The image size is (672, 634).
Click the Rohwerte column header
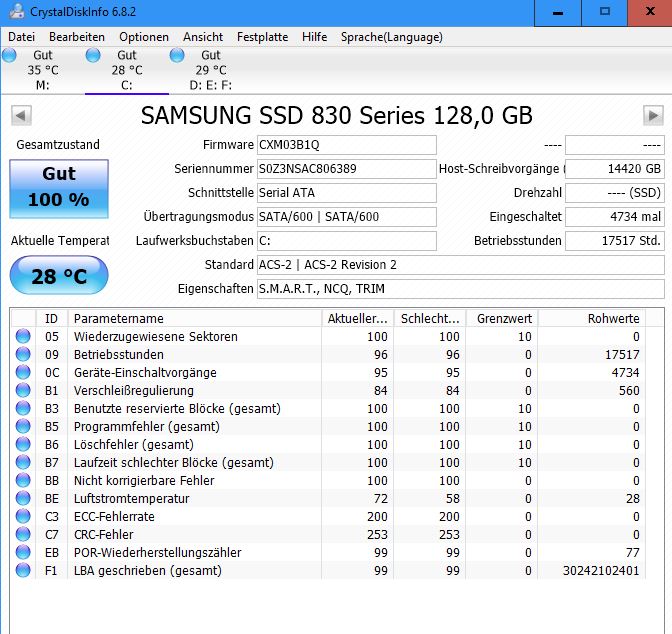click(x=592, y=319)
